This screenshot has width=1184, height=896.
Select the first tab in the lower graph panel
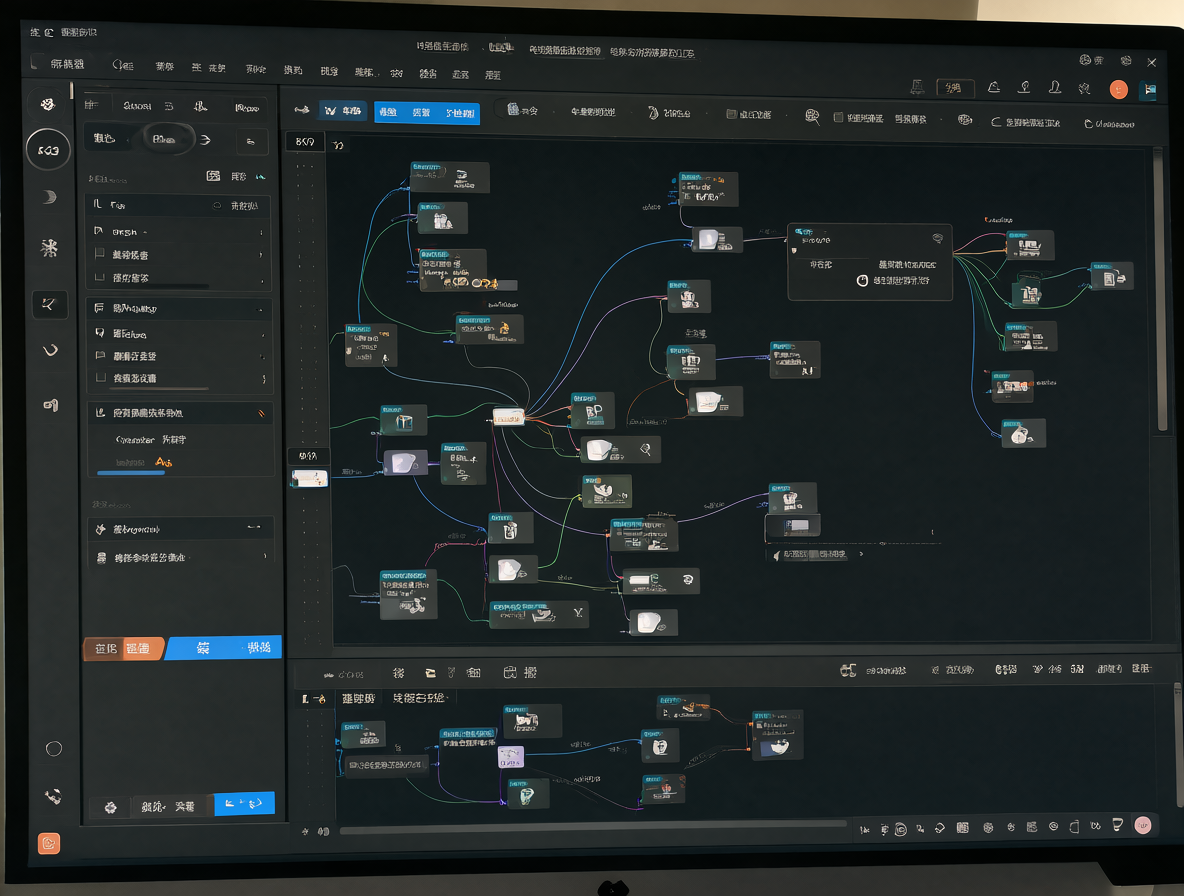(358, 698)
